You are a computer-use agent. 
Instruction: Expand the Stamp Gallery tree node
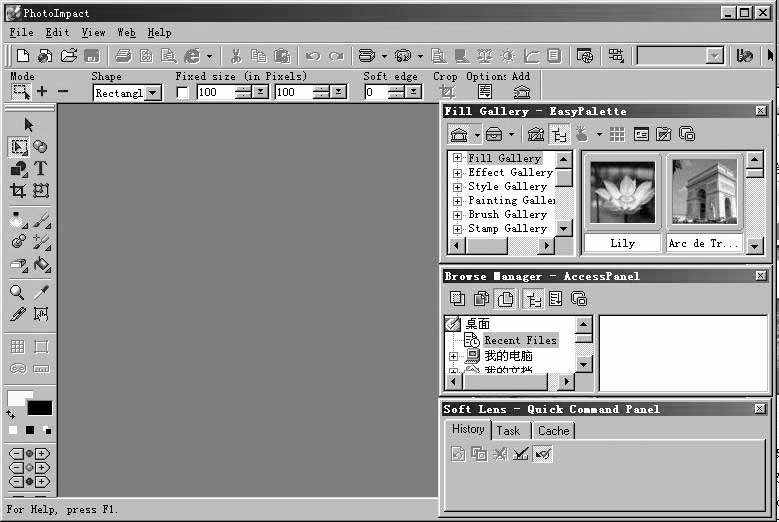(457, 229)
